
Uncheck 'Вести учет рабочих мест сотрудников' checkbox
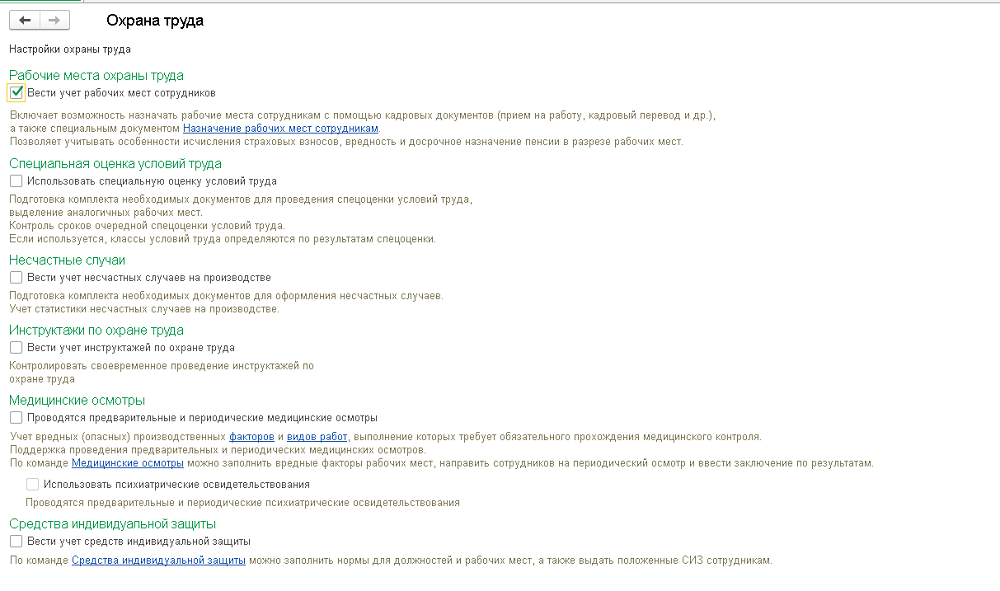click(x=16, y=93)
